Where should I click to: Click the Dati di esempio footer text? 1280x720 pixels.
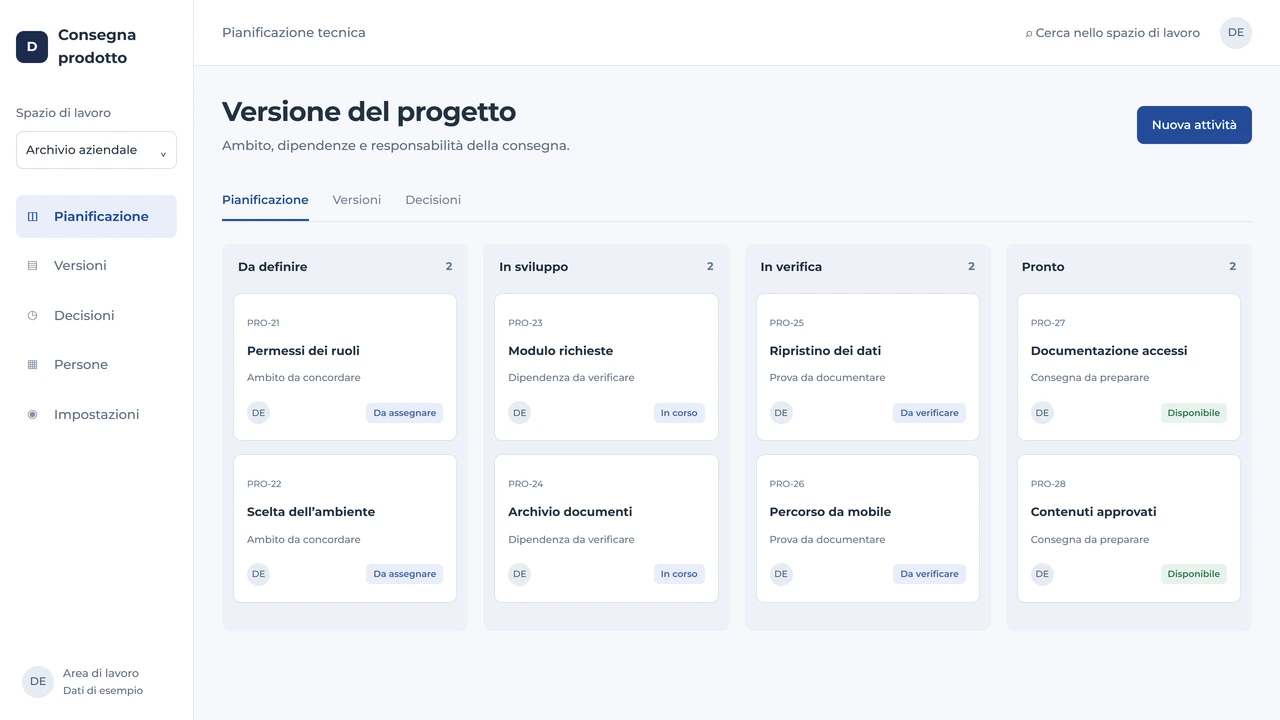[103, 691]
